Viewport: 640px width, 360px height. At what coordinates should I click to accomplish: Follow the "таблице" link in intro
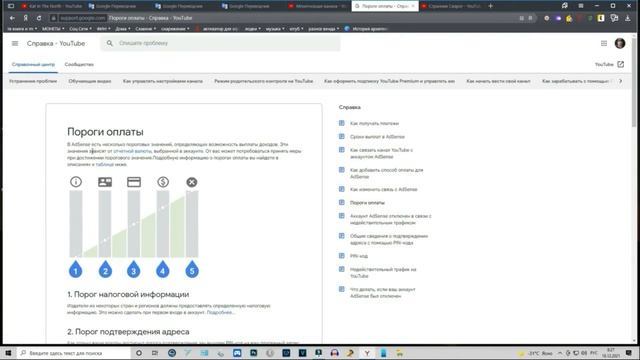coord(104,164)
